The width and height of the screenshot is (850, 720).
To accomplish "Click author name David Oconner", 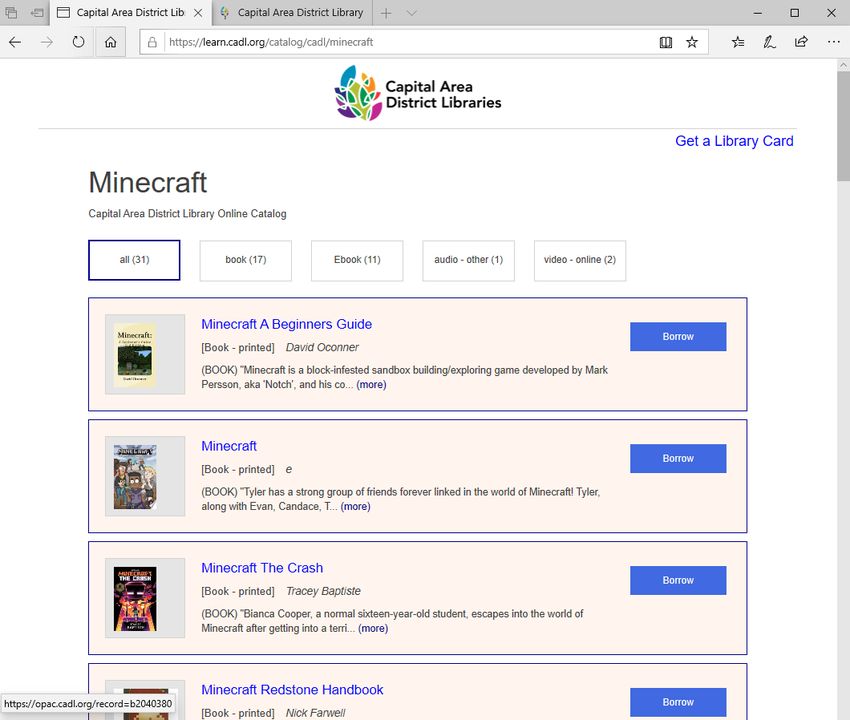I will [322, 348].
